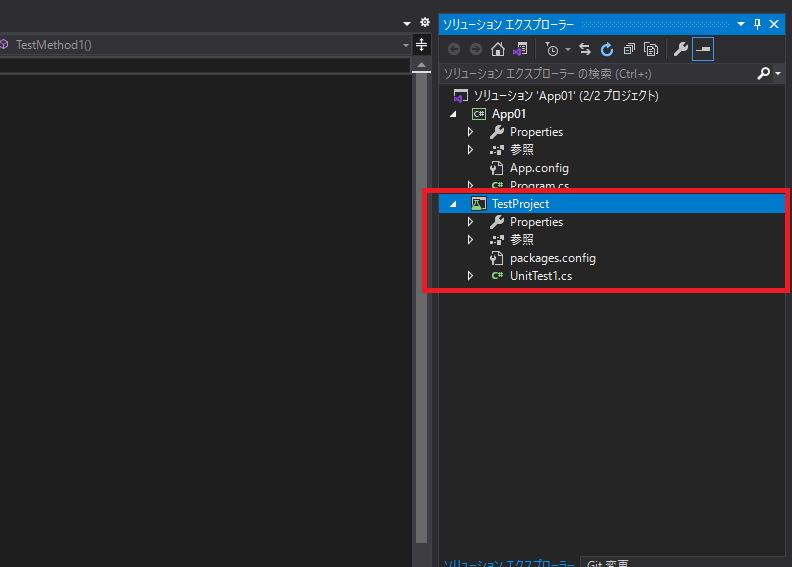The height and width of the screenshot is (567, 792).
Task: Switch to the Git 変更 tab
Action: (607, 562)
